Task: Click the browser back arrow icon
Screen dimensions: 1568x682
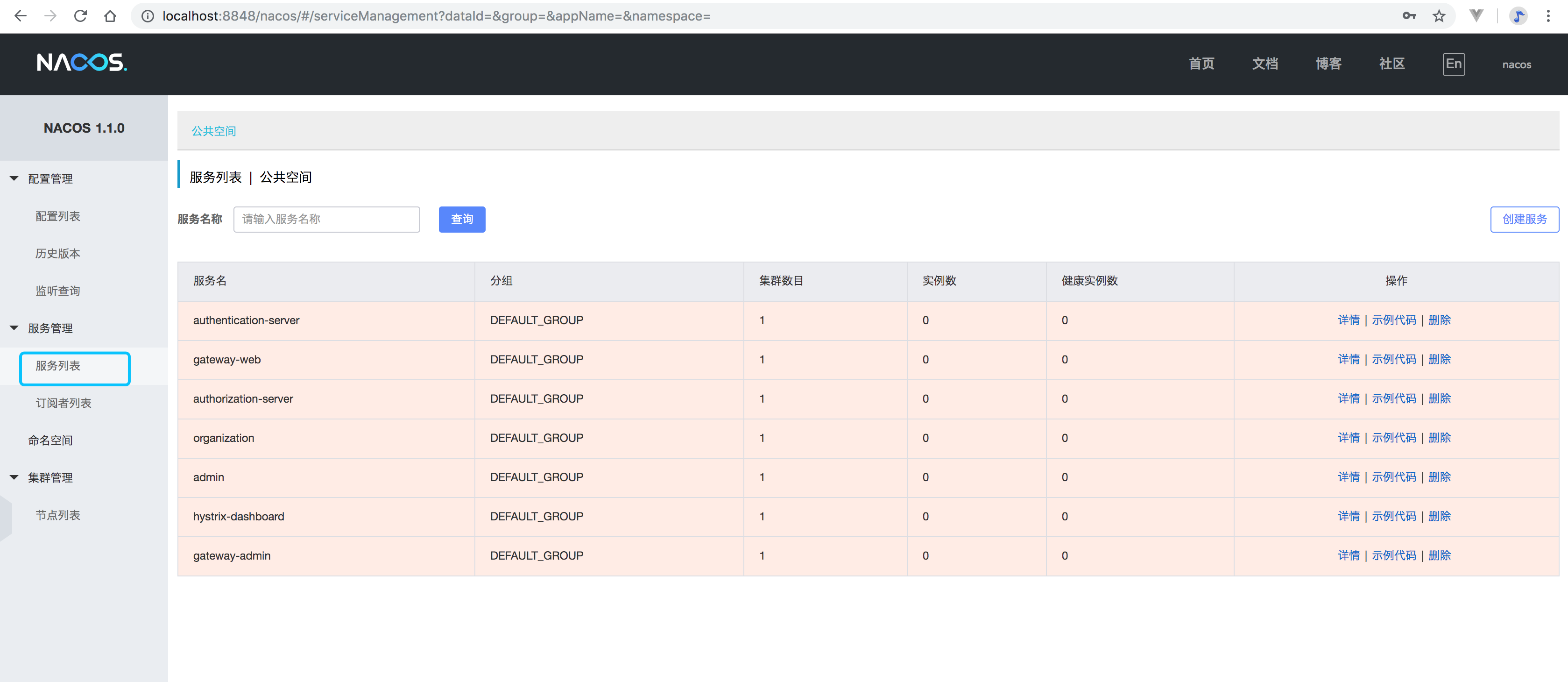Action: (20, 16)
